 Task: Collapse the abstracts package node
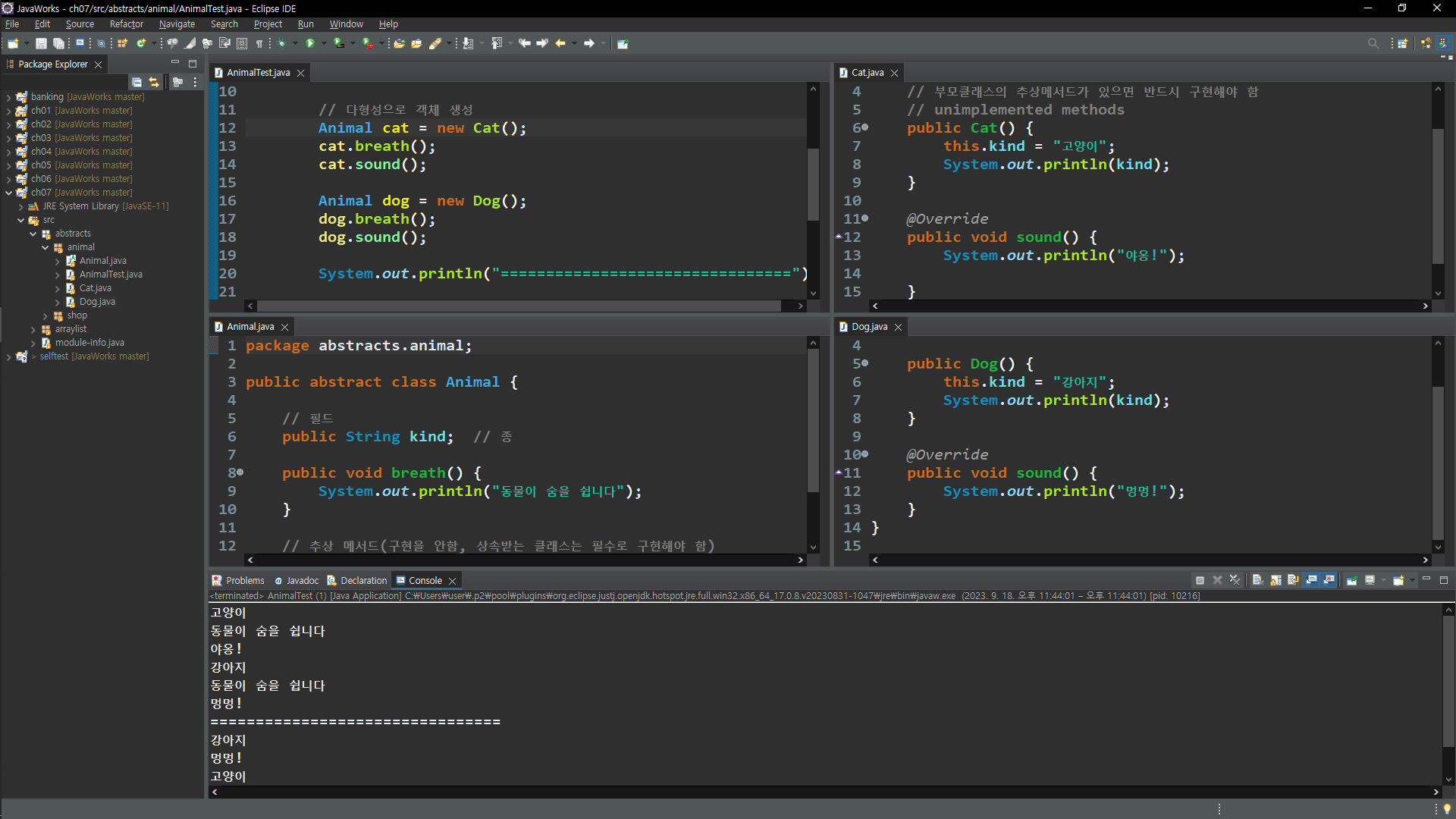[x=33, y=234]
